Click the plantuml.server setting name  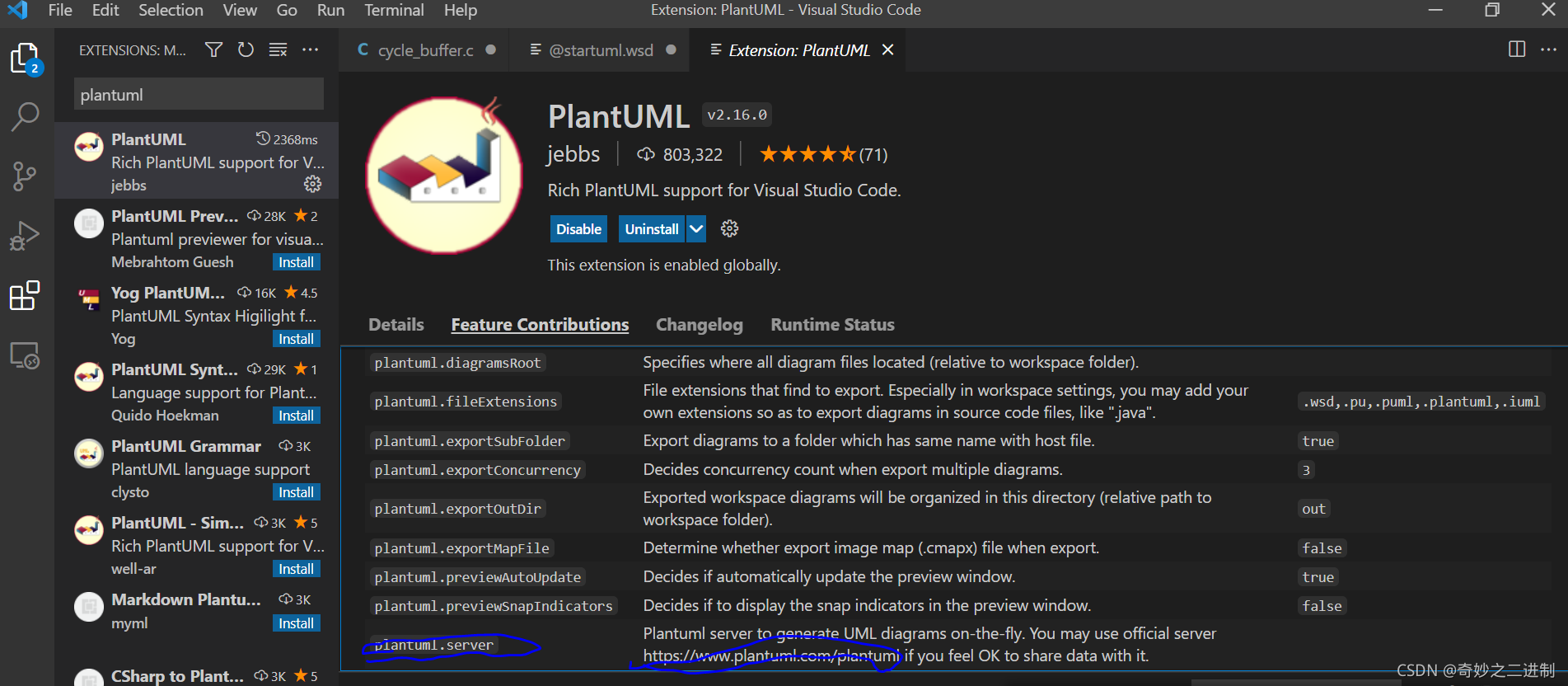click(x=434, y=645)
